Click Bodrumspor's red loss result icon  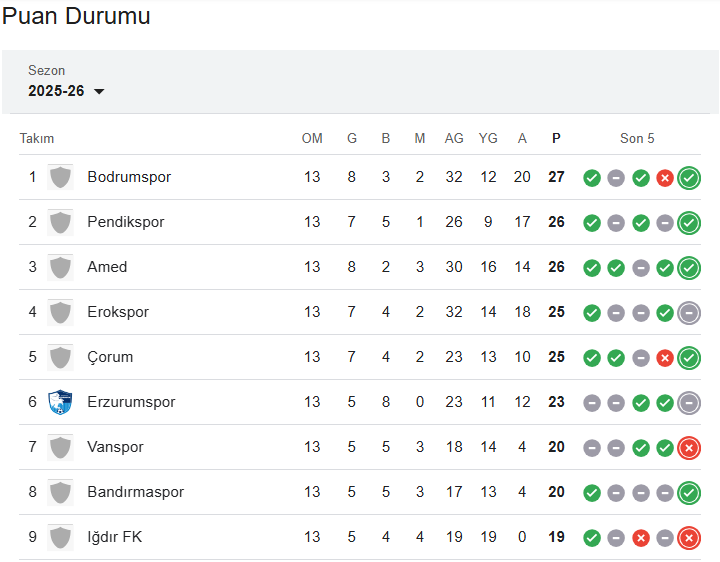pos(665,178)
